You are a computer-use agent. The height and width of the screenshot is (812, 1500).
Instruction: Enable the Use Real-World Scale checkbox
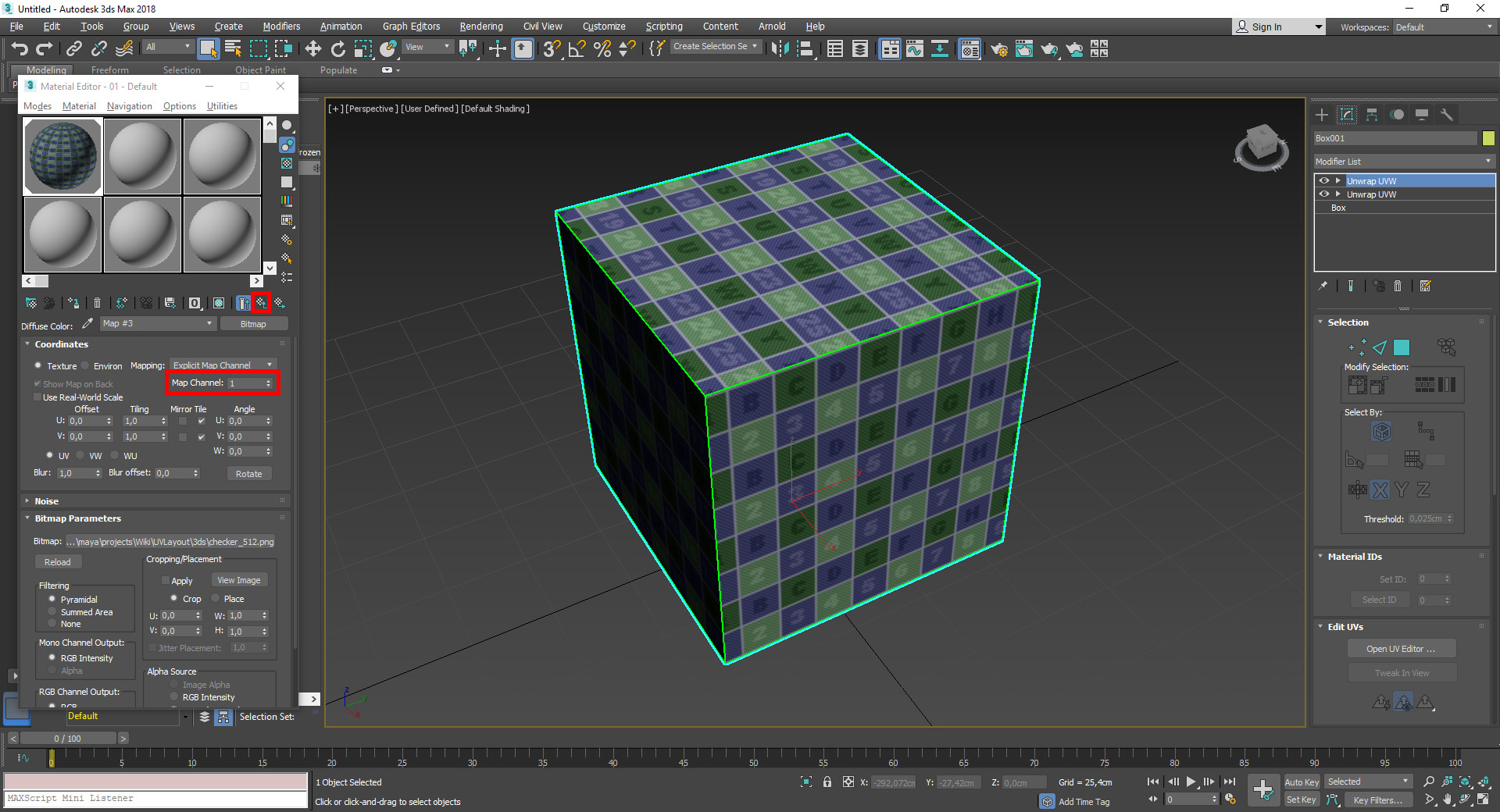coord(37,397)
